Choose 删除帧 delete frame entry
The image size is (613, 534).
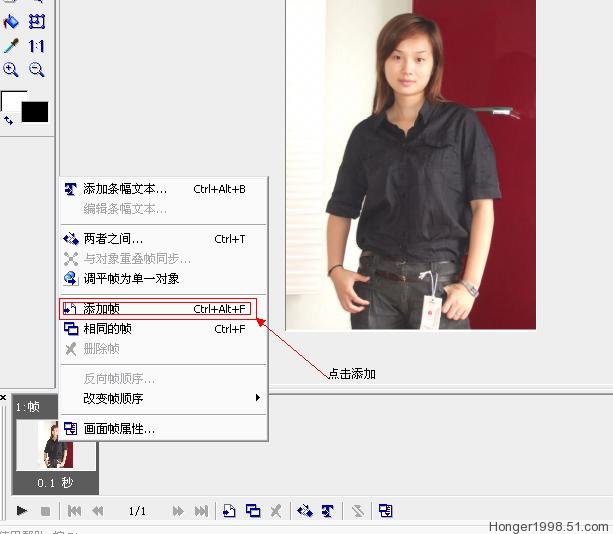coord(163,349)
